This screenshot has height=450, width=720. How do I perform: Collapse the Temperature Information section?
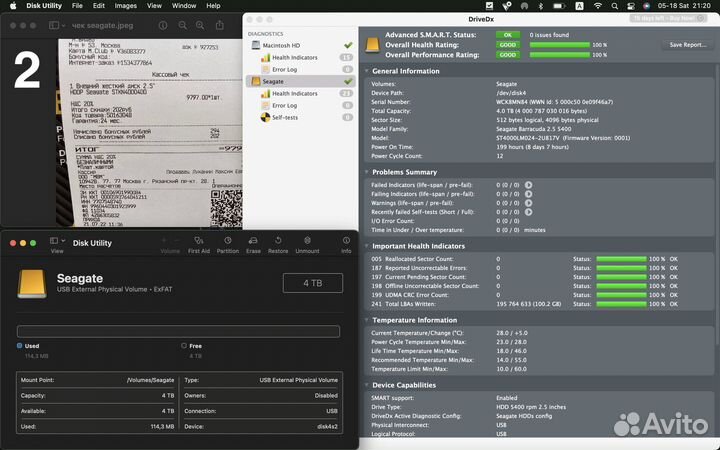tap(366, 320)
